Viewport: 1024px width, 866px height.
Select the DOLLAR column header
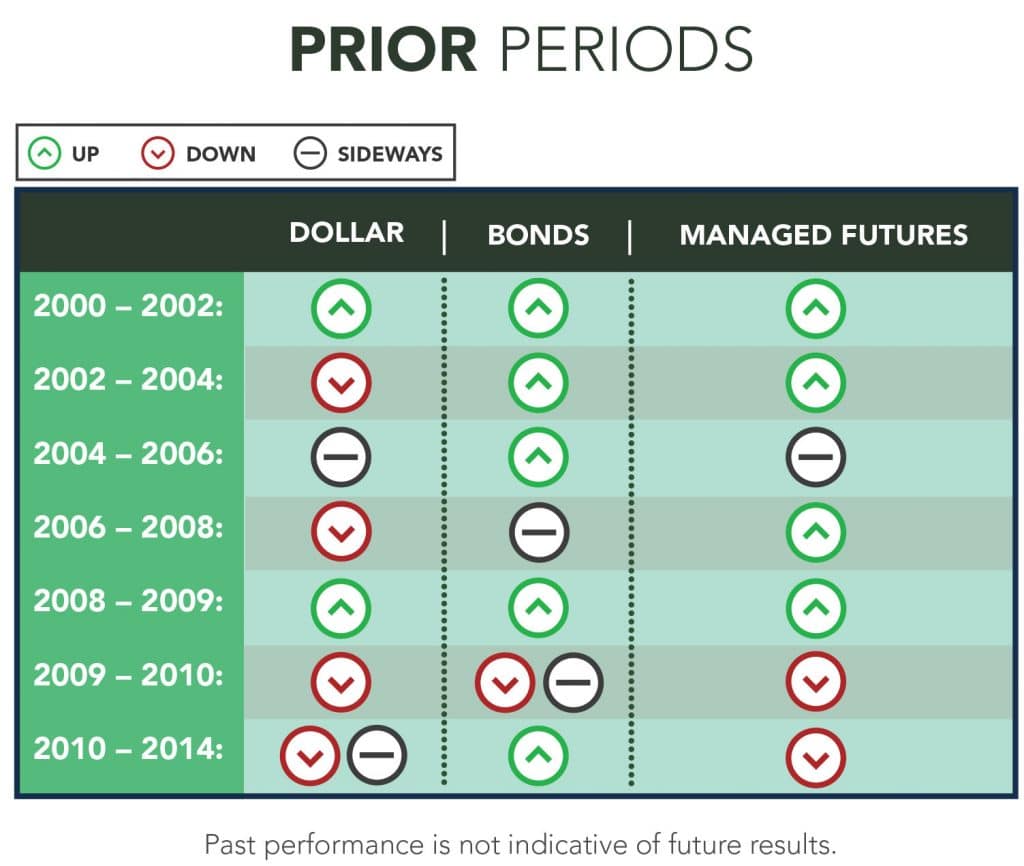(347, 233)
